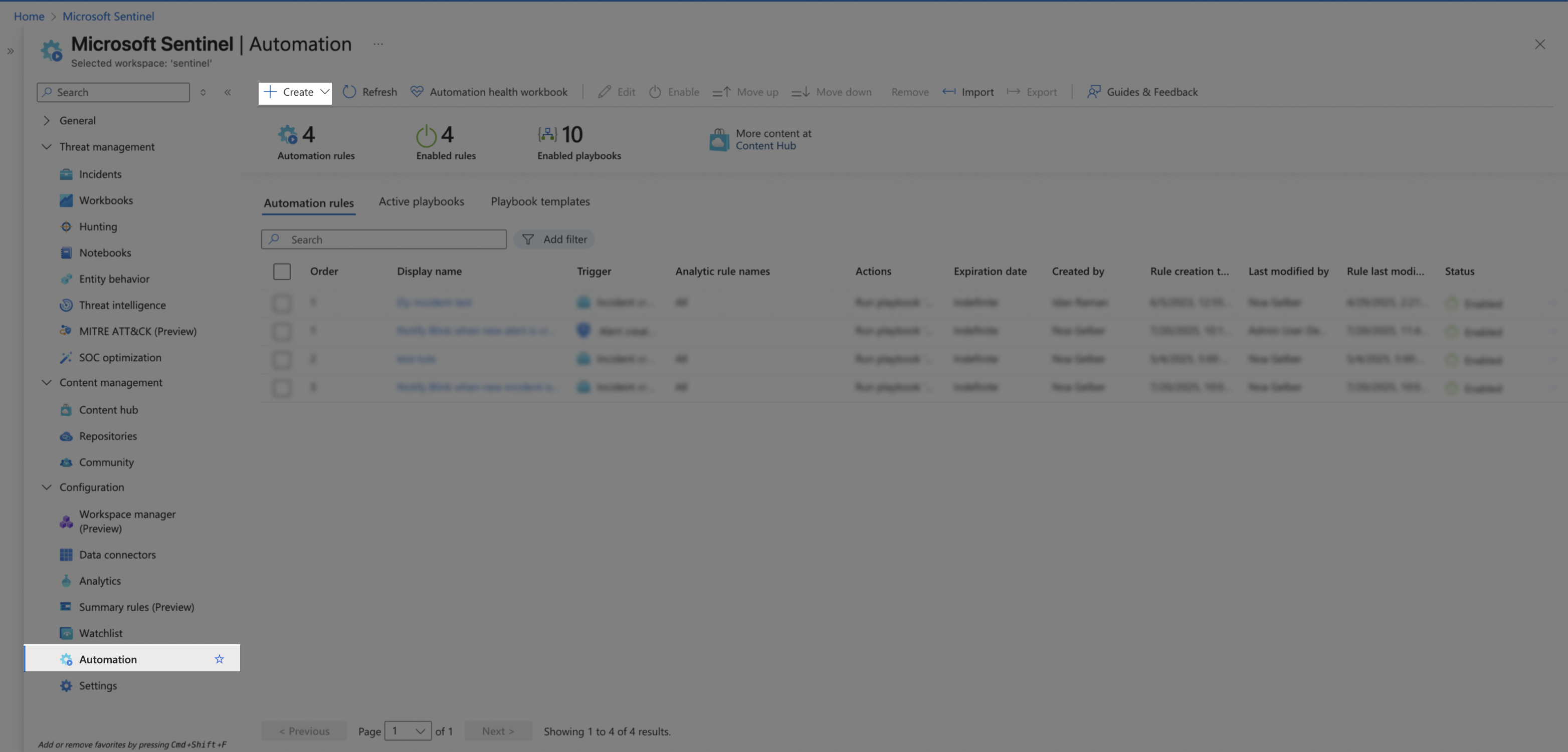Open the Create dropdown

click(295, 93)
